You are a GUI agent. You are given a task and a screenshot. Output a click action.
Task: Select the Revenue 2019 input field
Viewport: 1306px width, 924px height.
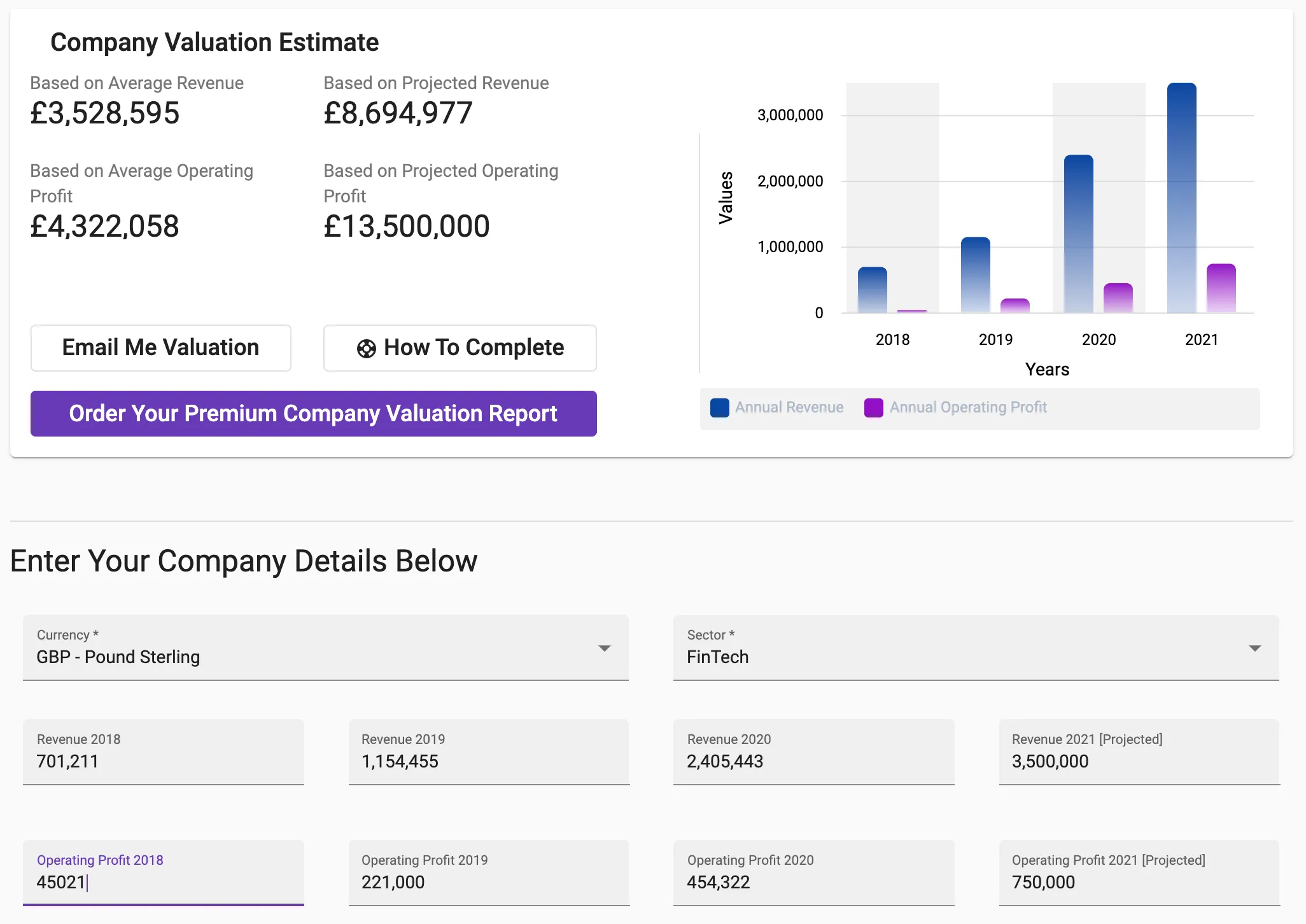click(x=488, y=761)
